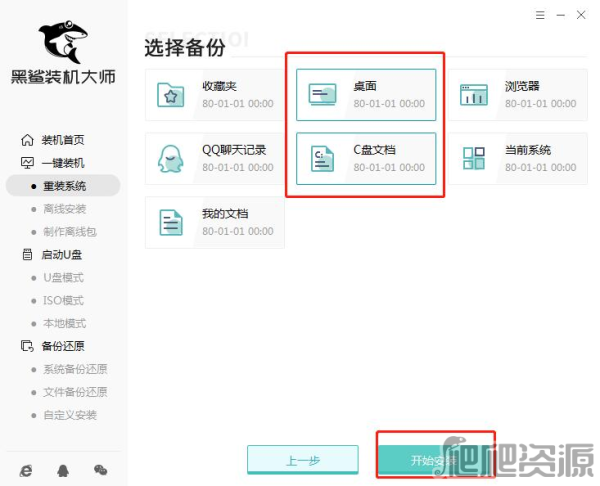Viewport: 600px width, 486px height.
Task: Click the 上一步 button
Action: (303, 460)
